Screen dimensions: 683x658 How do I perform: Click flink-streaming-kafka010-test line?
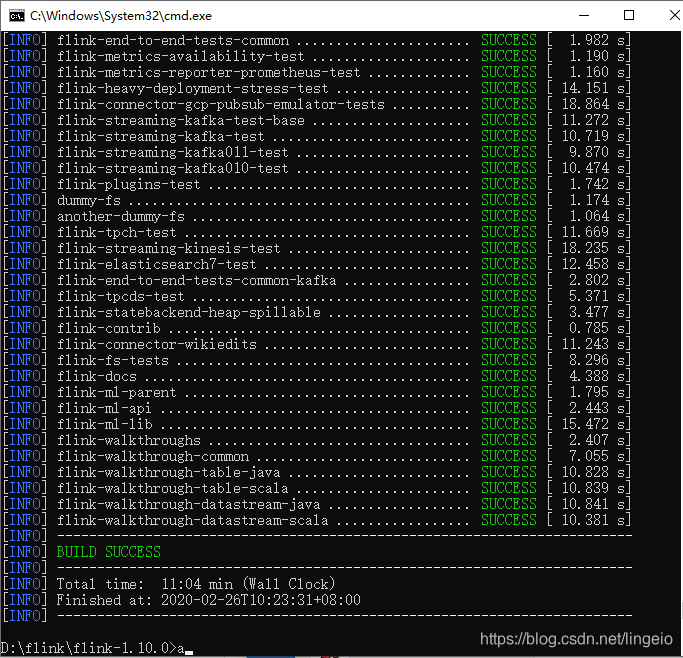tap(317, 169)
